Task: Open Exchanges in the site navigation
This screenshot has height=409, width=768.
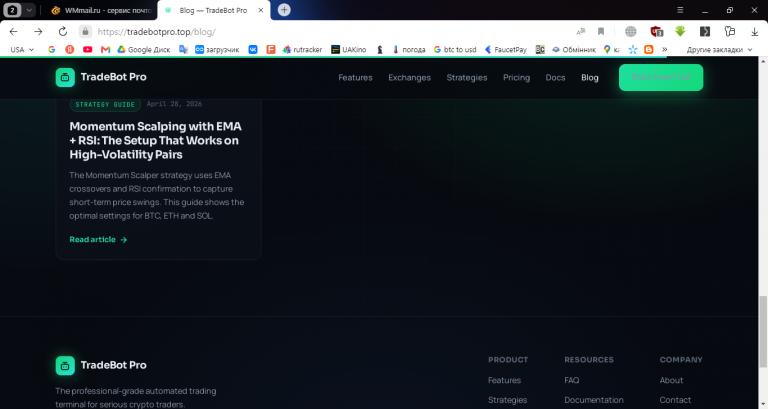Action: 409,77
